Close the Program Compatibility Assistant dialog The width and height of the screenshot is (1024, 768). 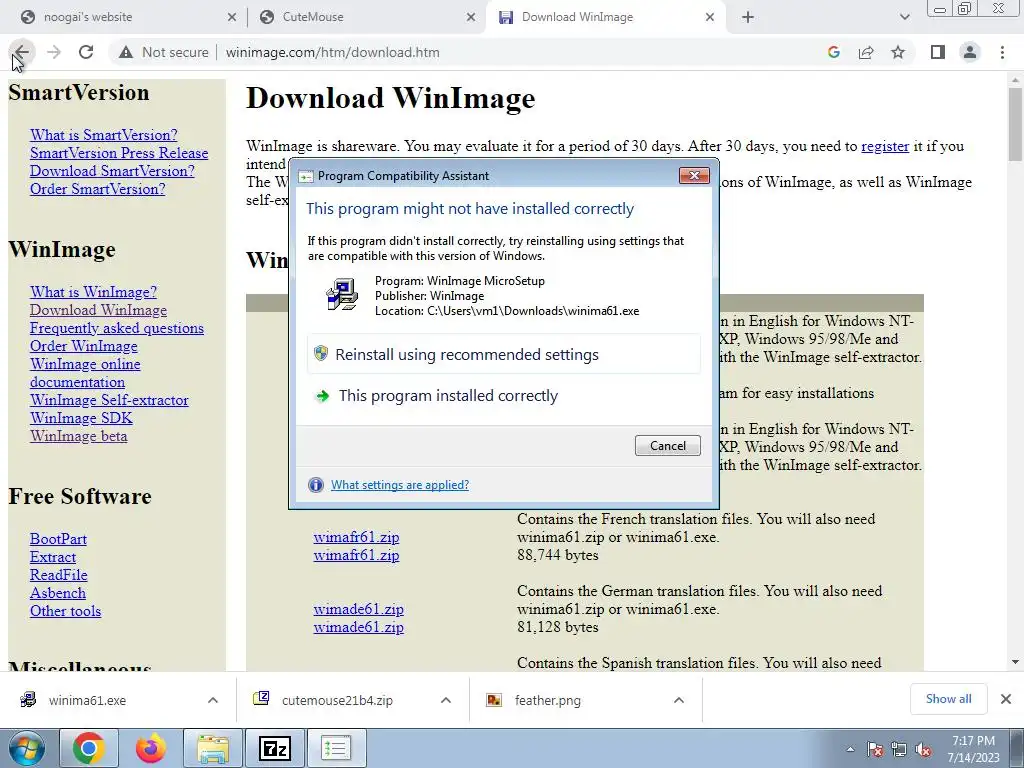[x=694, y=175]
